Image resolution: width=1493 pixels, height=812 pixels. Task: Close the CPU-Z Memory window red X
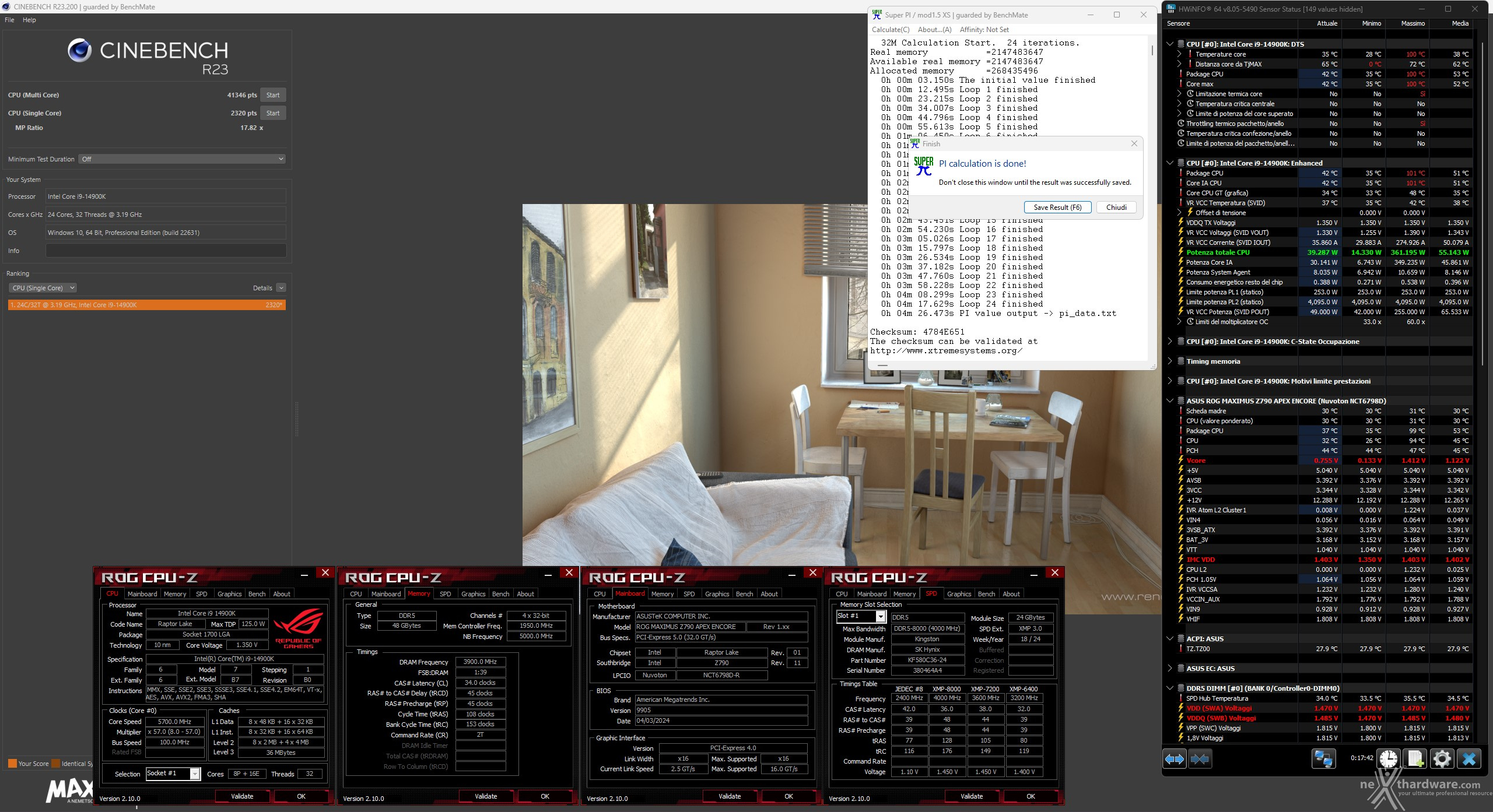pyautogui.click(x=569, y=573)
